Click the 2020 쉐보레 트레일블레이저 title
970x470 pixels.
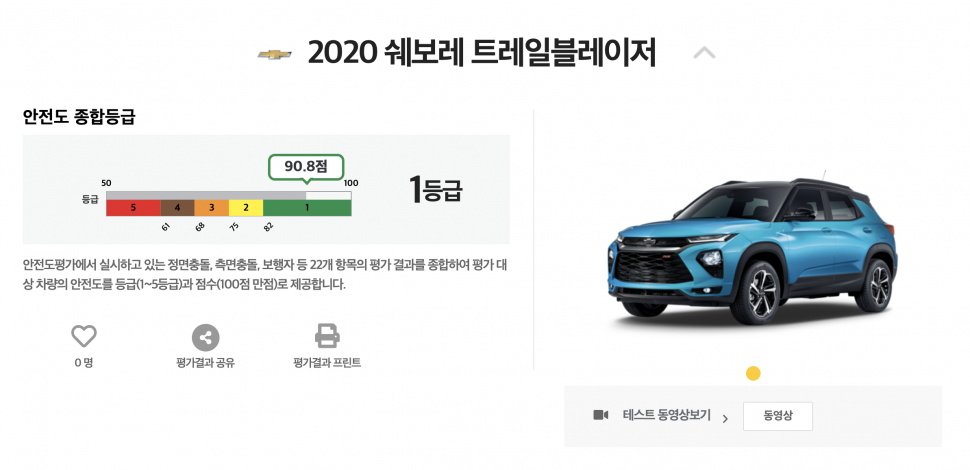click(481, 54)
